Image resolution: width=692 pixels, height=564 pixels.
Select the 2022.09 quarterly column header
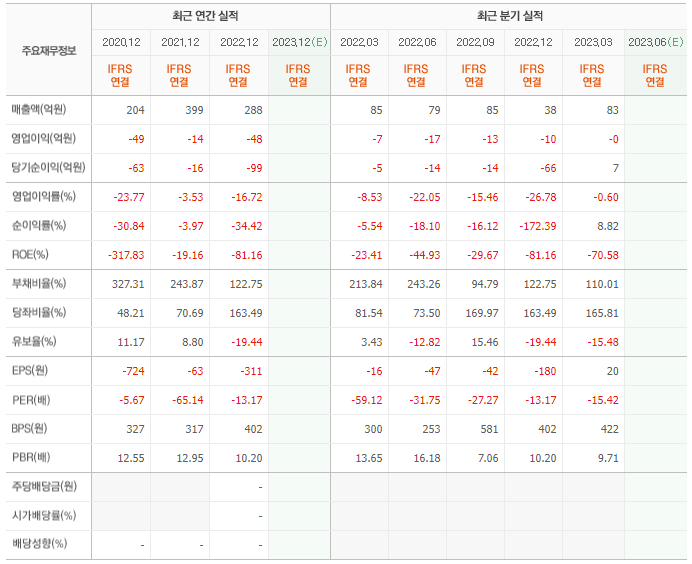[x=475, y=42]
